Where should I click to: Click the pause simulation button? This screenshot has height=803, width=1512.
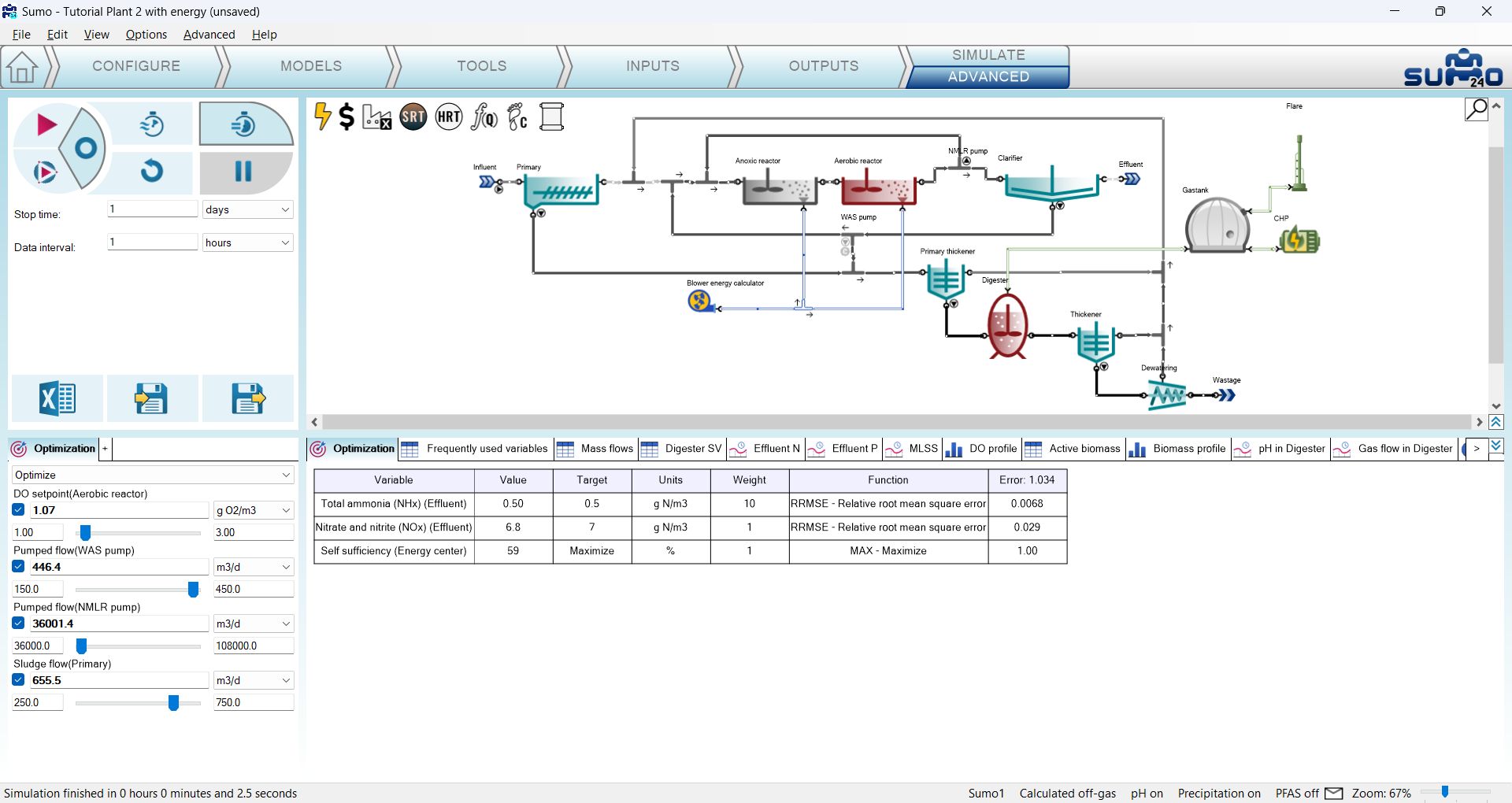pos(243,172)
